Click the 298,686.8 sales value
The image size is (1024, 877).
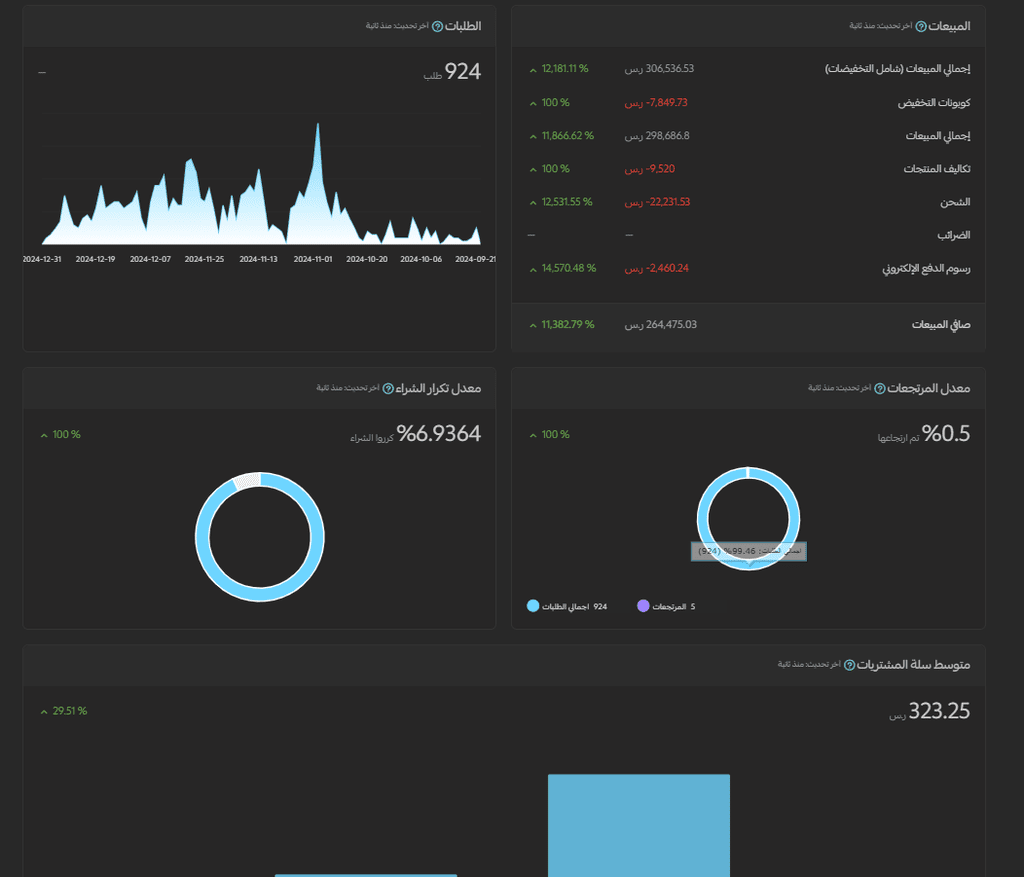pos(657,136)
